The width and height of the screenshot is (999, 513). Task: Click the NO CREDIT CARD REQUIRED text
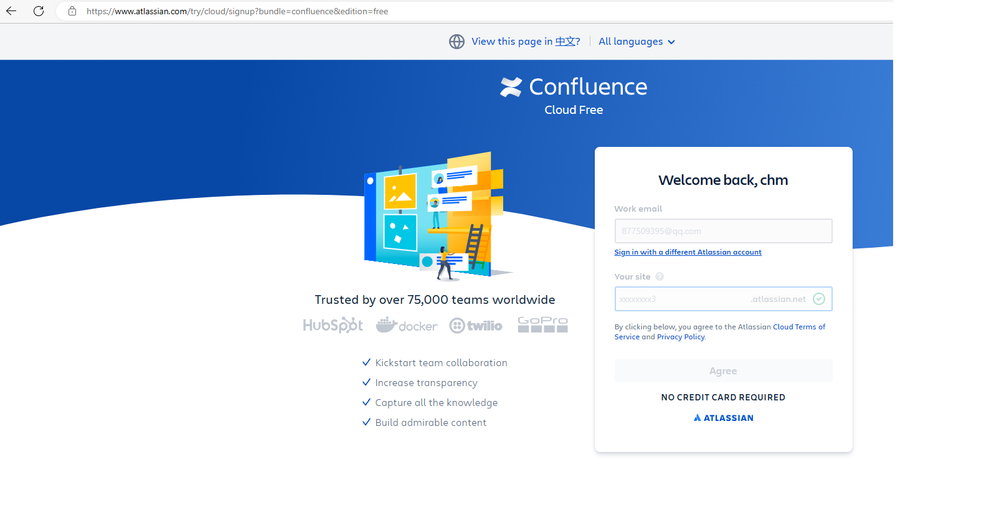pyautogui.click(x=723, y=397)
